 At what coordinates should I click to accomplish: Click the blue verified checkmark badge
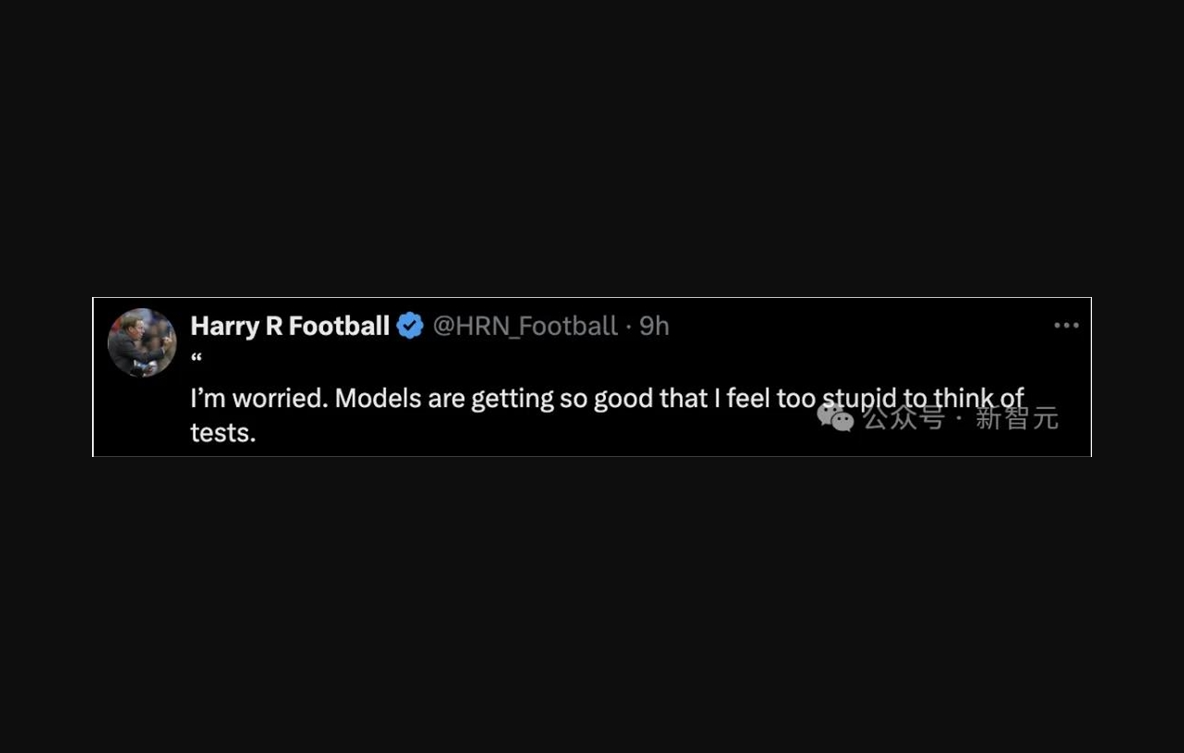click(x=410, y=326)
